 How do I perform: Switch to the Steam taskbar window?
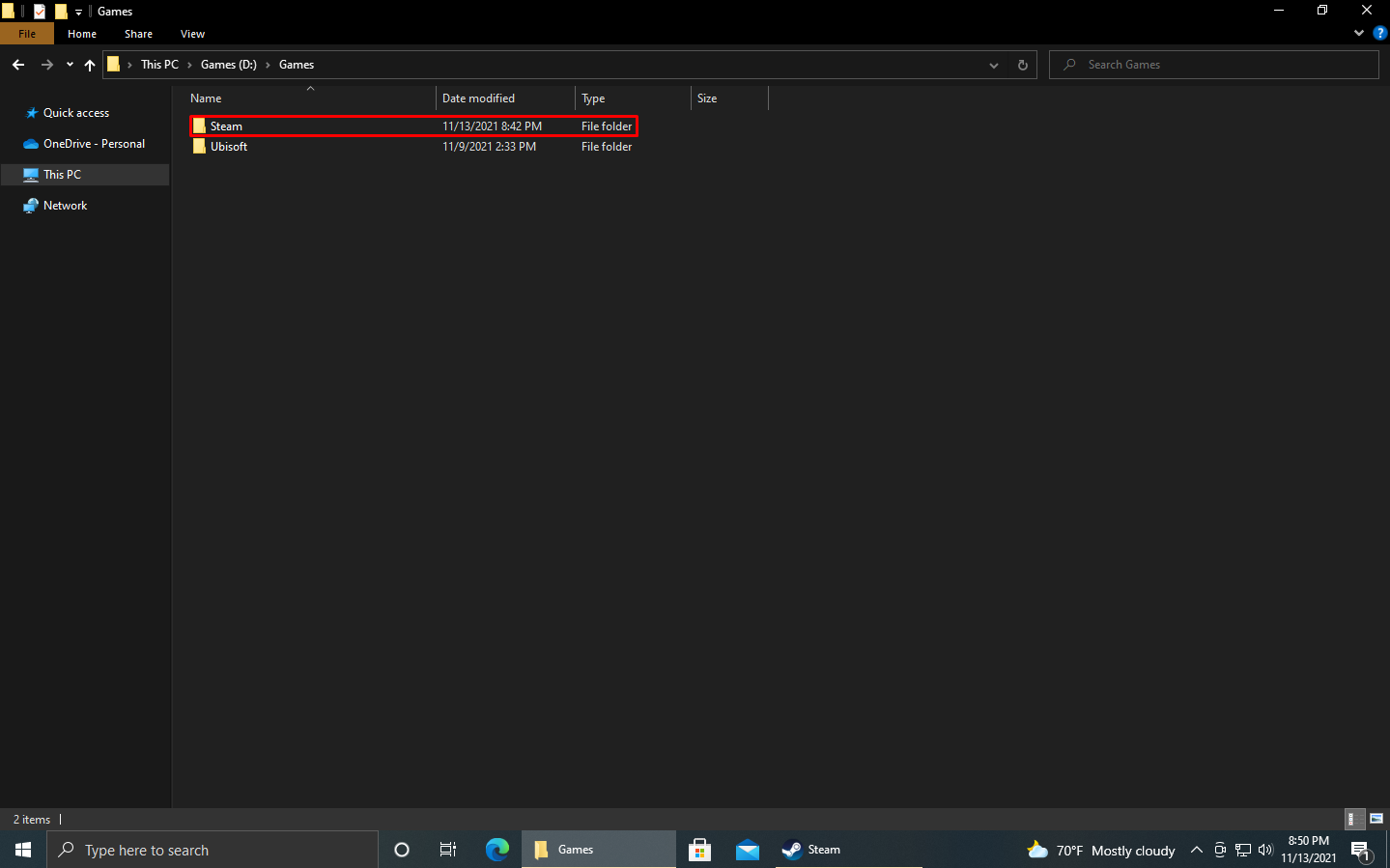pyautogui.click(x=849, y=850)
